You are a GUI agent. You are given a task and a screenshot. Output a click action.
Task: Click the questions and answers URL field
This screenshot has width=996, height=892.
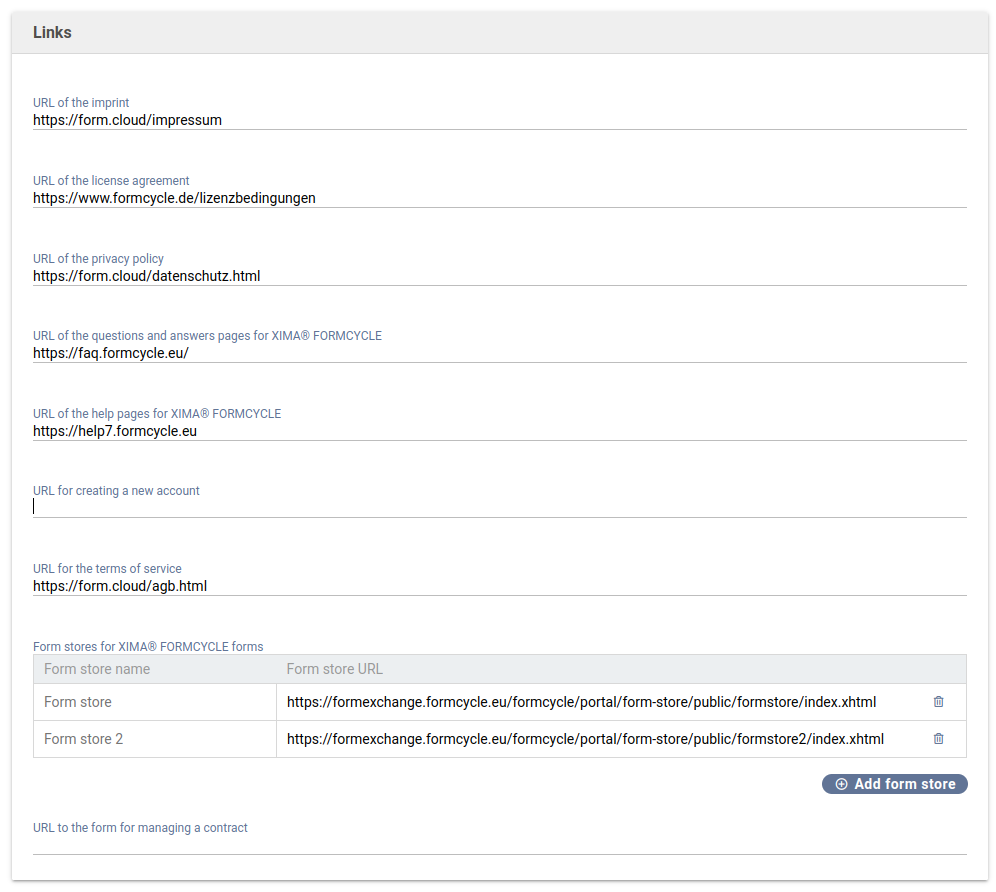498,353
